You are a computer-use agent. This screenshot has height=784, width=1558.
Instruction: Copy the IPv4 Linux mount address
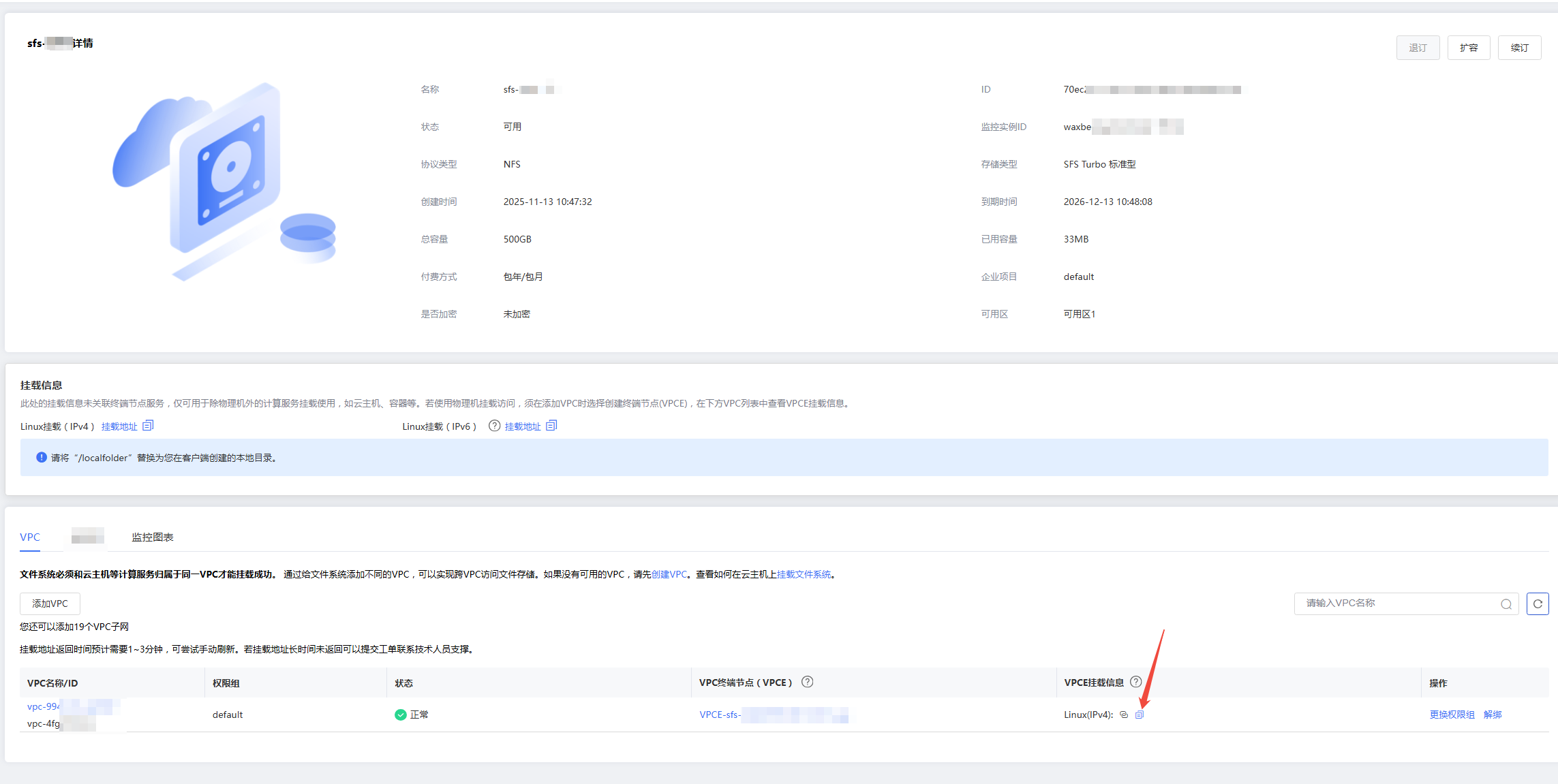click(x=148, y=426)
